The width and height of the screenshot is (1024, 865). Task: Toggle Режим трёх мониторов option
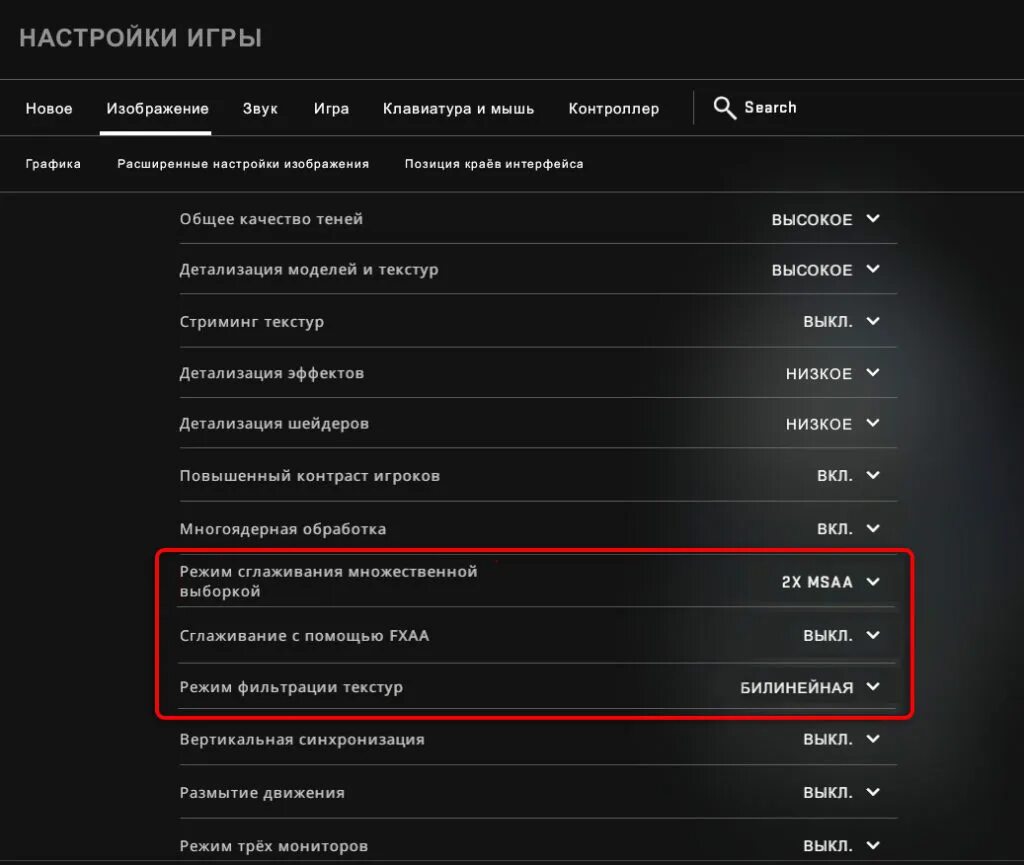(841, 845)
